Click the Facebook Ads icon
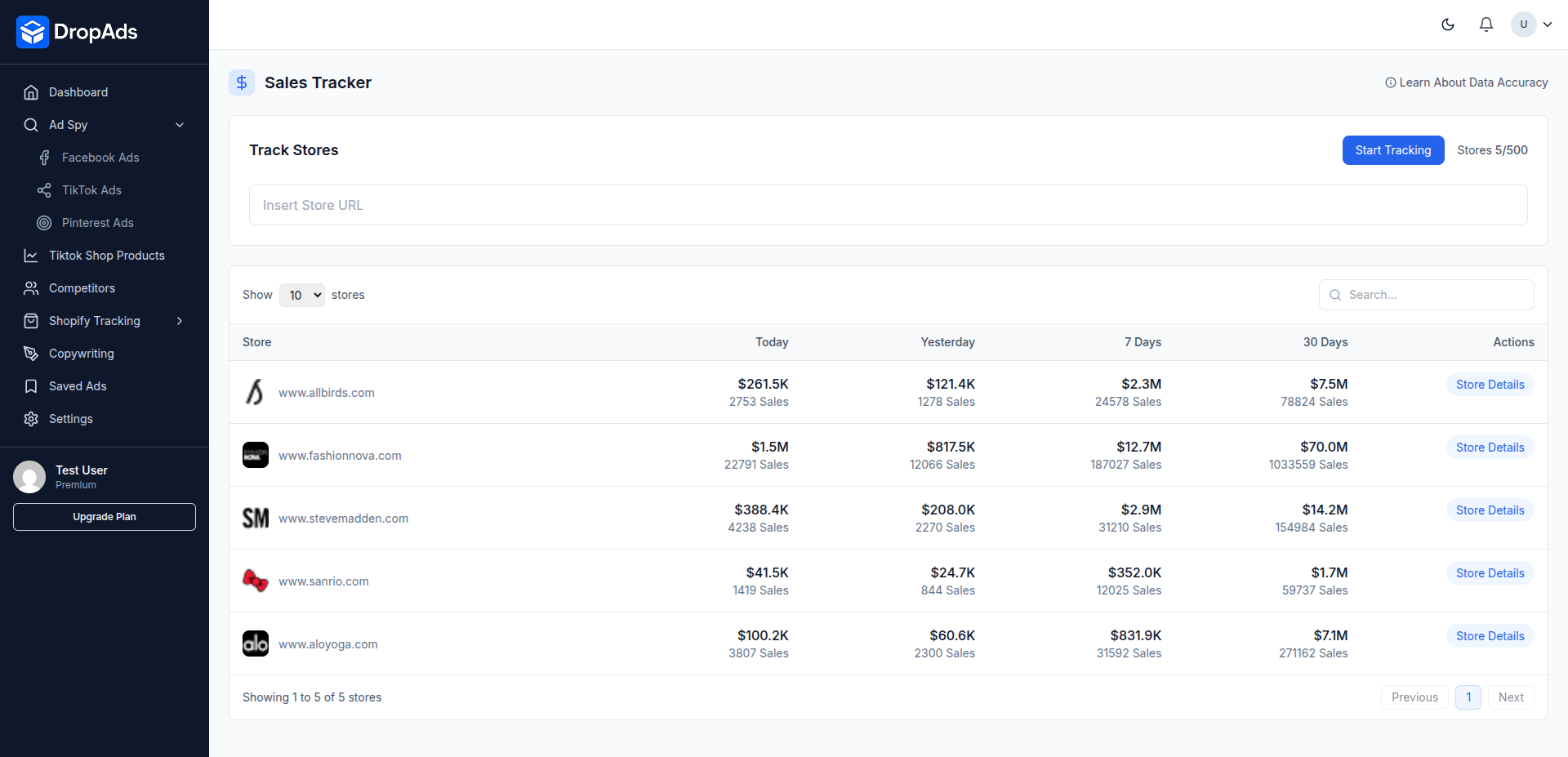 (x=44, y=158)
